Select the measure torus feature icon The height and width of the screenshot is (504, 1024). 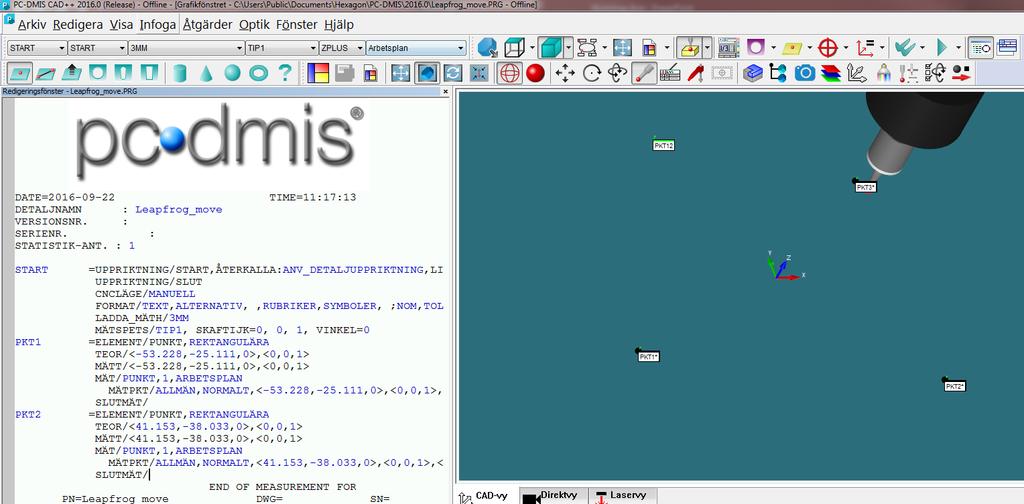click(x=259, y=72)
